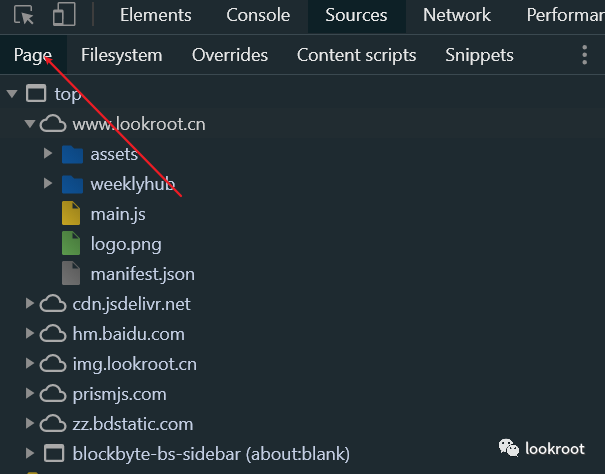
Task: Expand the prismjs.com domain arrow
Action: pyautogui.click(x=30, y=393)
